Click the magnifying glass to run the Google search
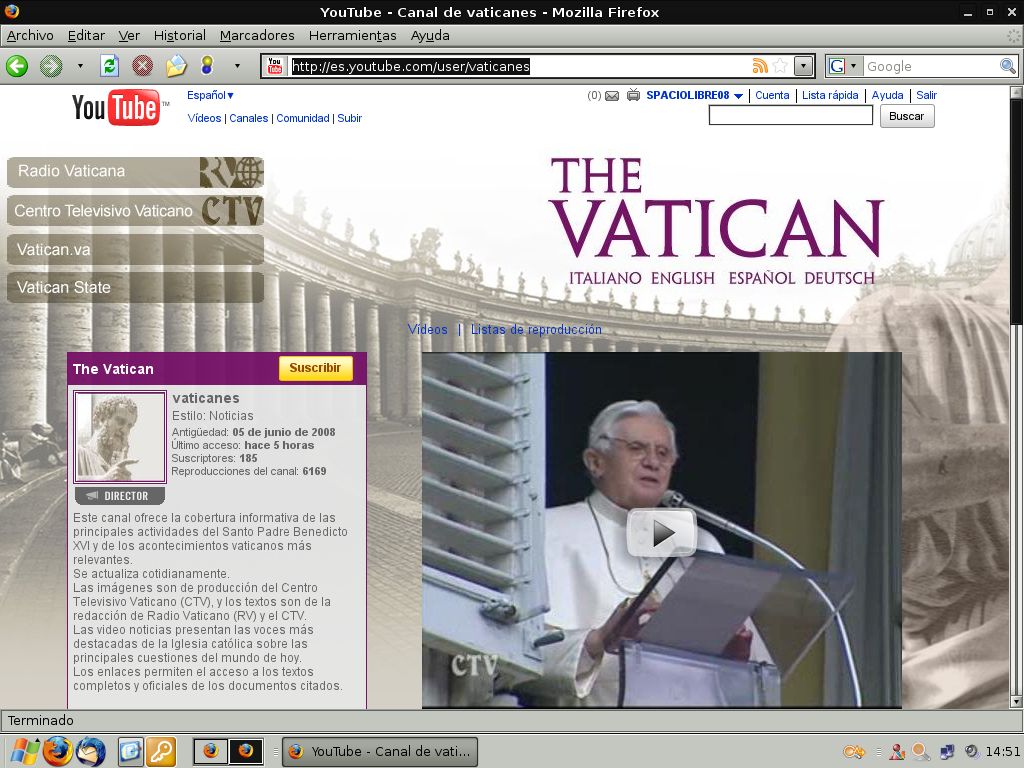Viewport: 1024px width, 768px height. click(1007, 66)
